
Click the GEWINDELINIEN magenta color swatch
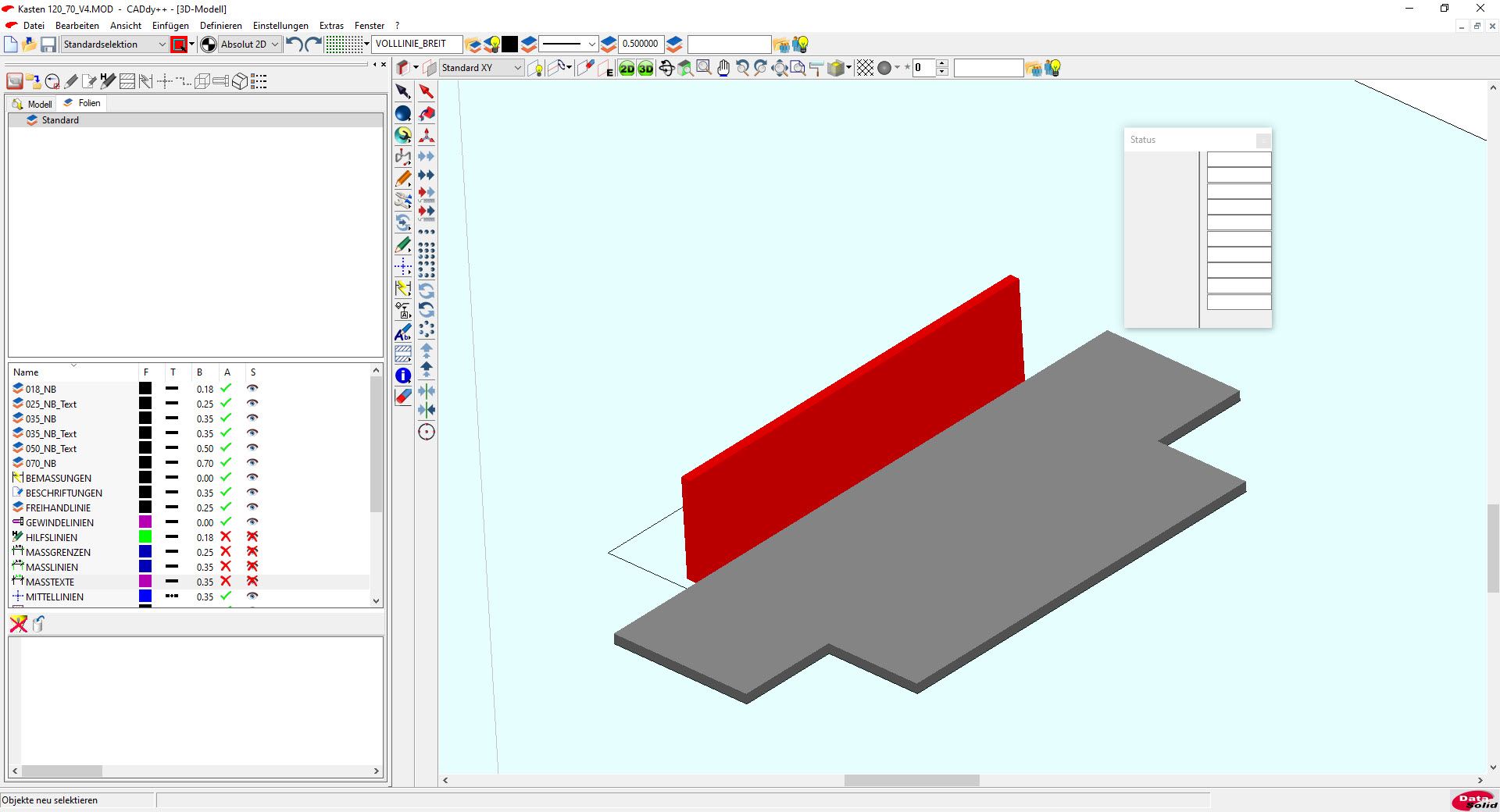coord(145,522)
